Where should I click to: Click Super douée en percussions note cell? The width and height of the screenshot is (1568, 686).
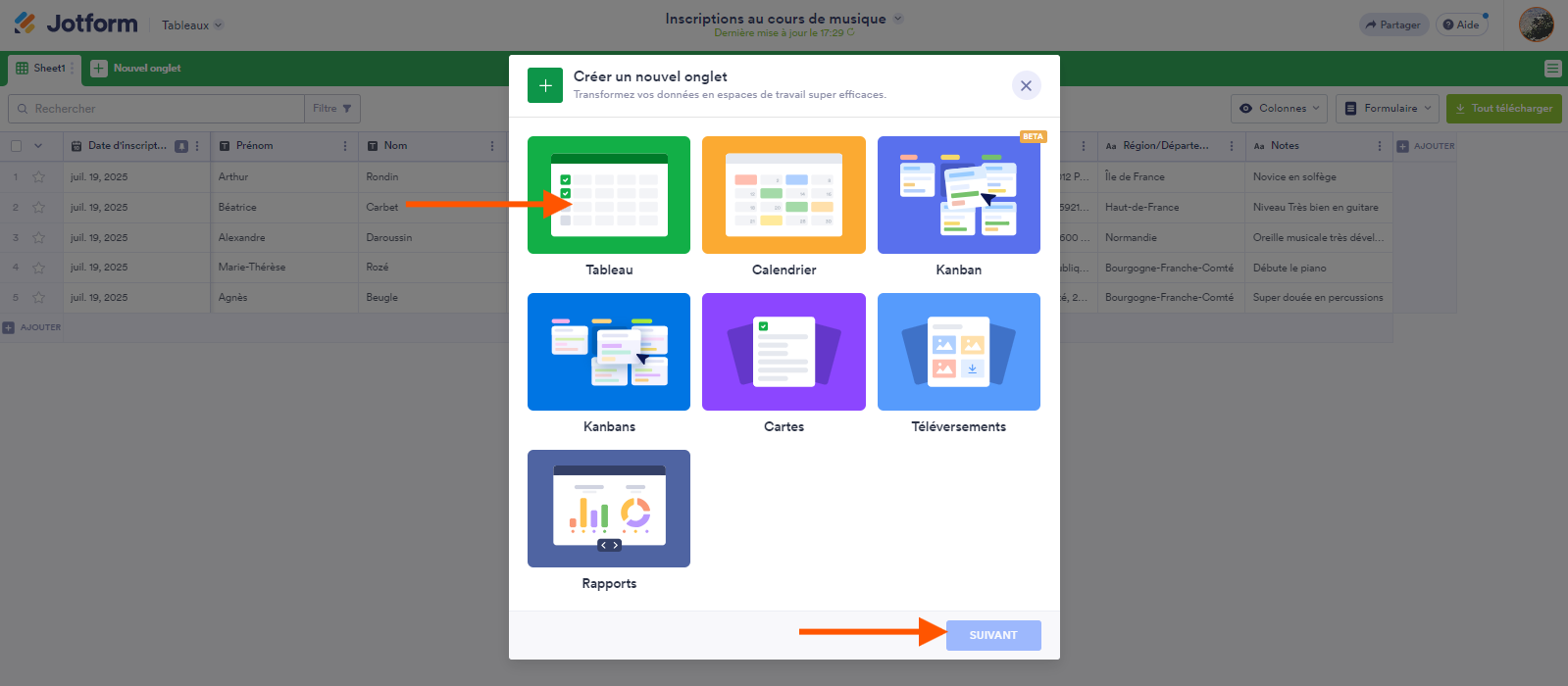1319,298
